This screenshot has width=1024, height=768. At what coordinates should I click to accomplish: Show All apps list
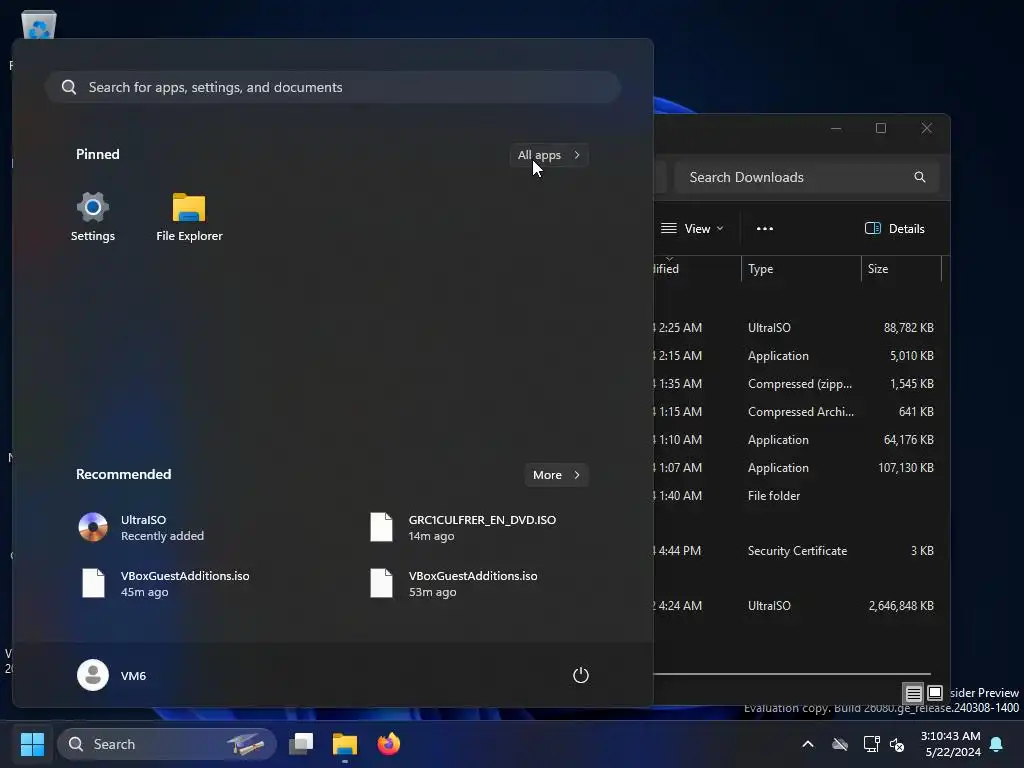click(x=549, y=155)
